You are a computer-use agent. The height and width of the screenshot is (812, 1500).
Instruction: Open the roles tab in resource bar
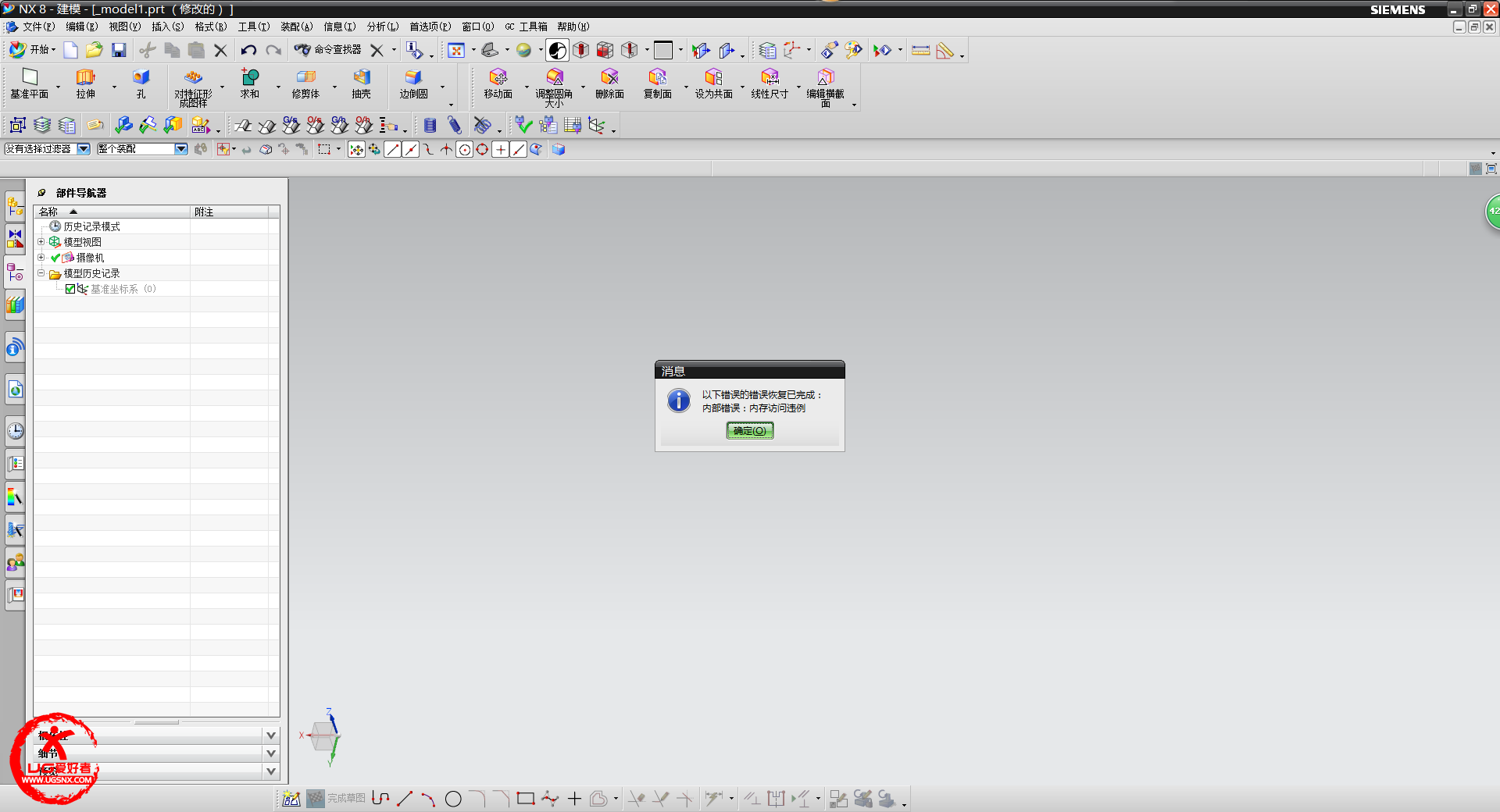pyautogui.click(x=15, y=561)
